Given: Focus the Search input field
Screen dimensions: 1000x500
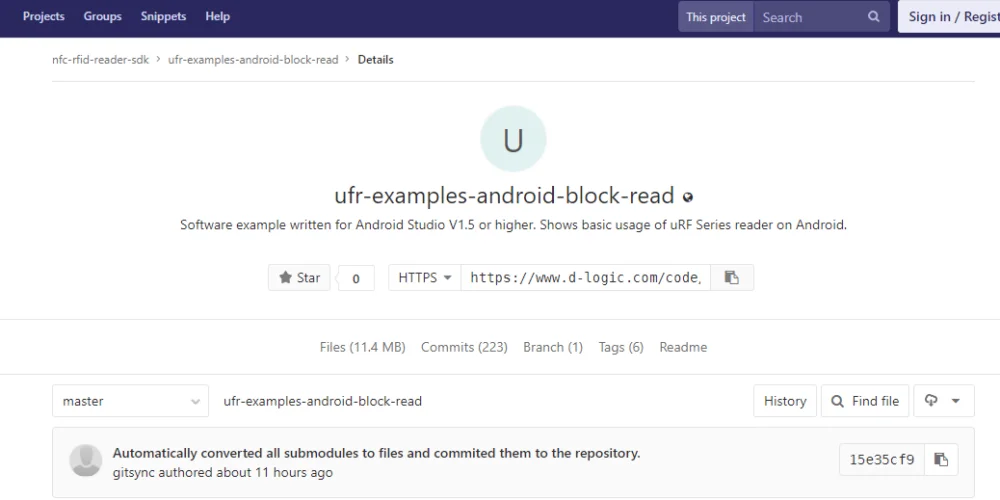Looking at the screenshot, I should point(810,17).
